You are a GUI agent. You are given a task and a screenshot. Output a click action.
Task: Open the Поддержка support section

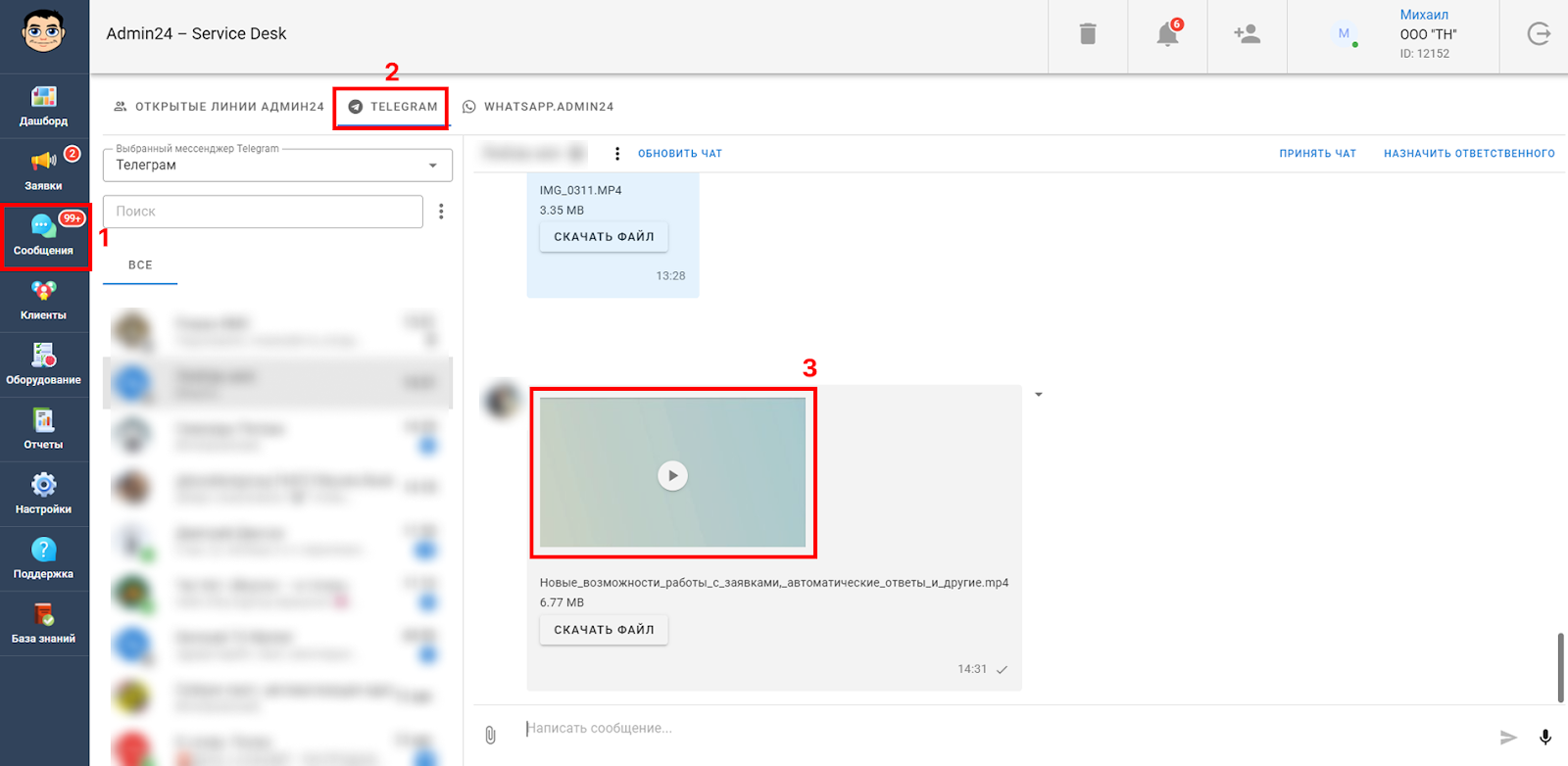tap(44, 559)
